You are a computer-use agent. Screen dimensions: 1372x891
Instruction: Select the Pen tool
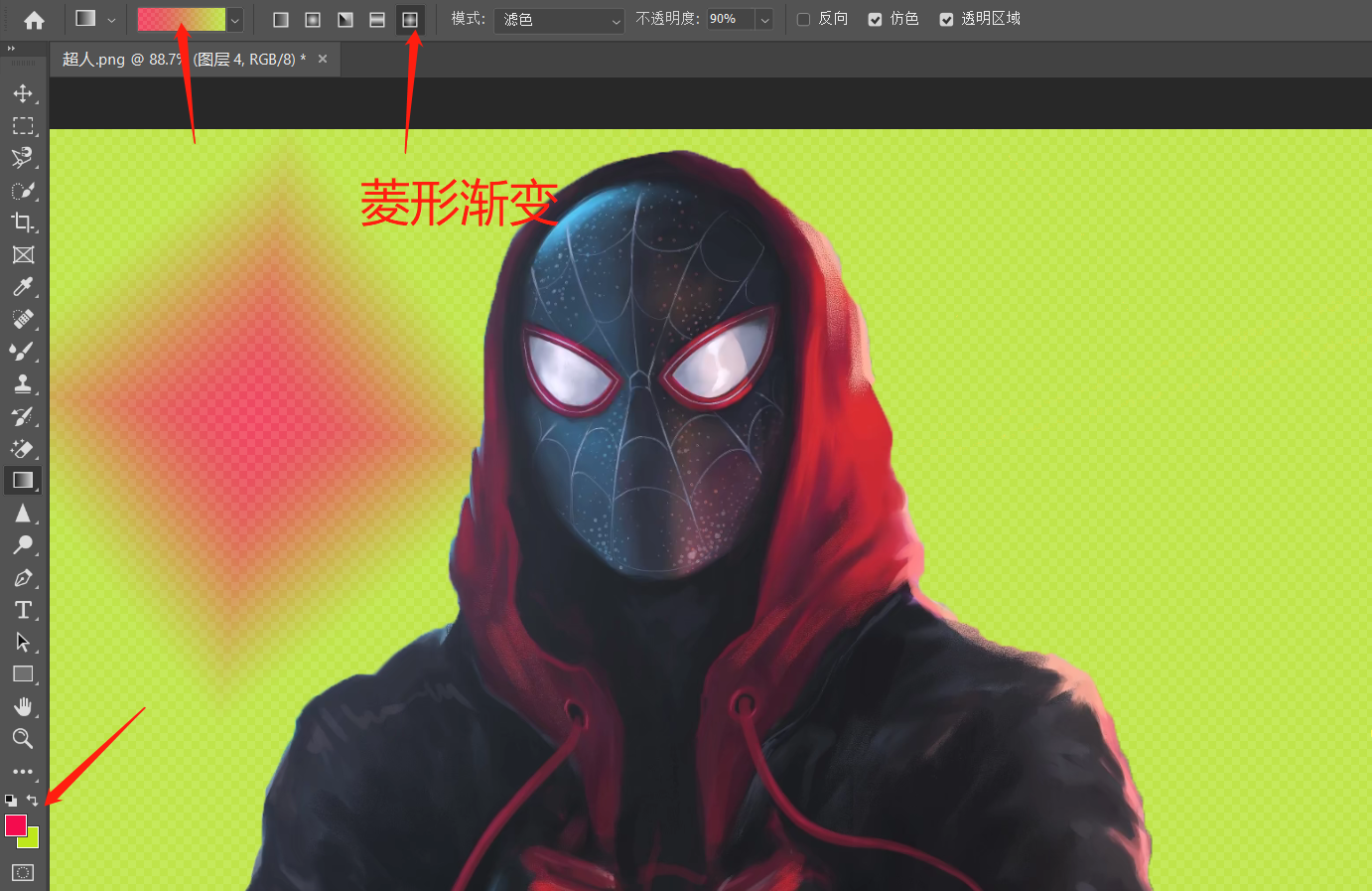point(23,577)
